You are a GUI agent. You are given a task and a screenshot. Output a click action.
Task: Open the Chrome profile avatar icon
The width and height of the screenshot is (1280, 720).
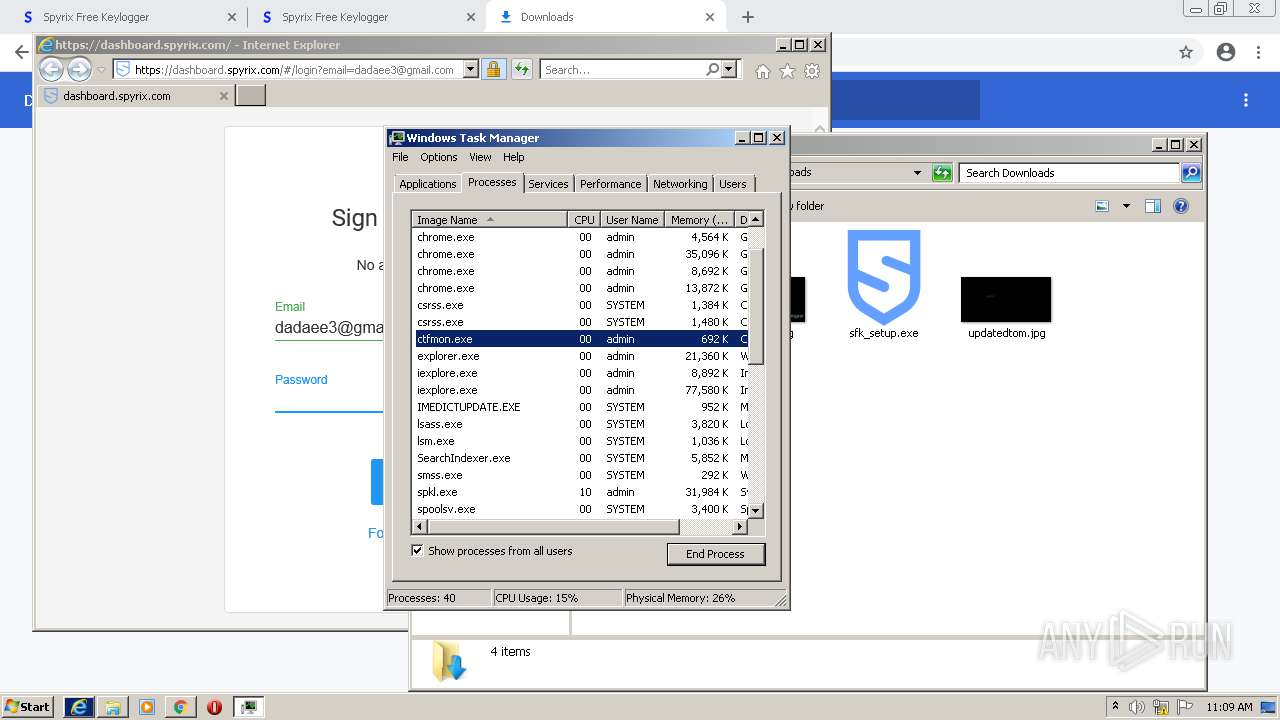(x=1226, y=52)
